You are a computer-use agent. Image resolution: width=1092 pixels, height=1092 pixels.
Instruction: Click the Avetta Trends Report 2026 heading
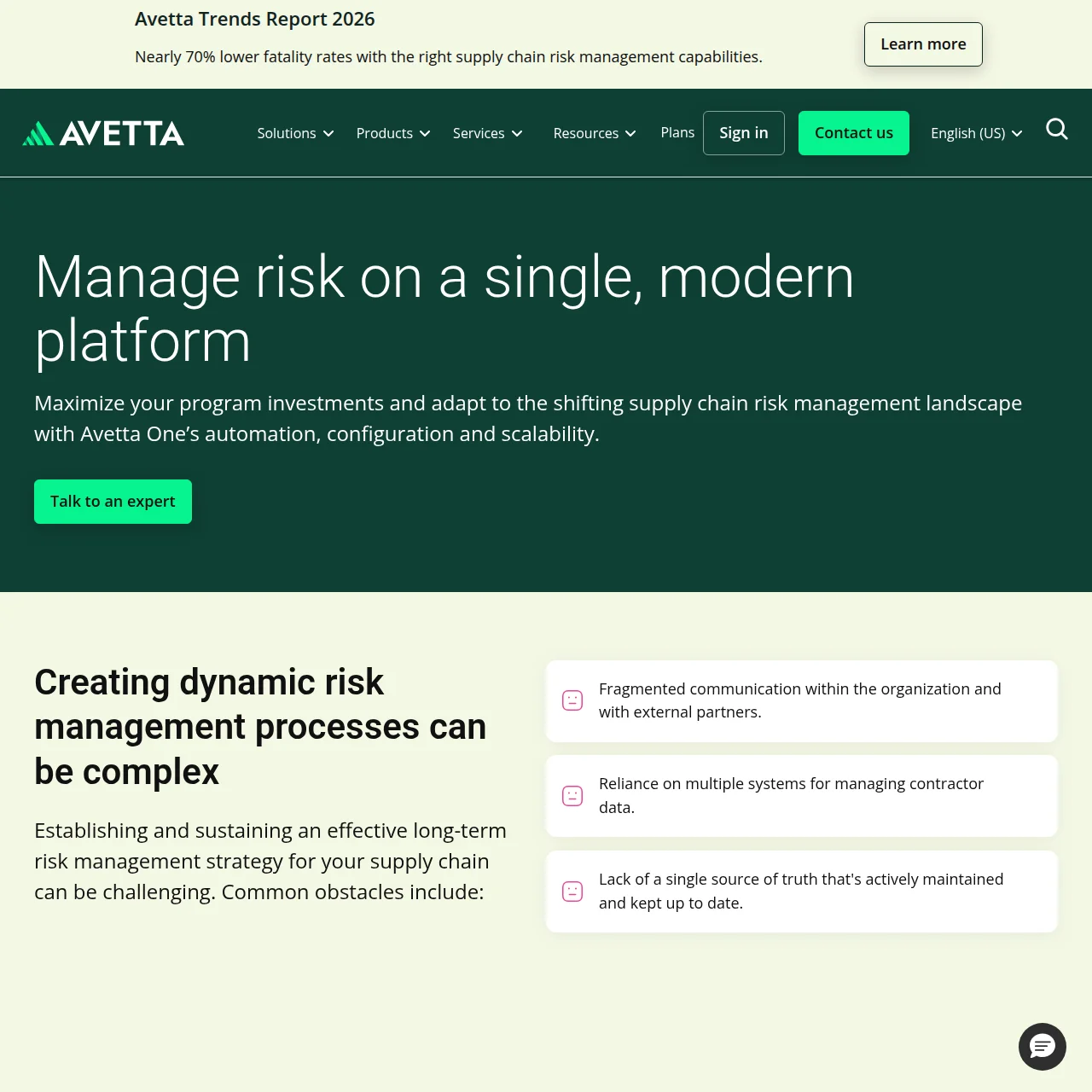255,19
